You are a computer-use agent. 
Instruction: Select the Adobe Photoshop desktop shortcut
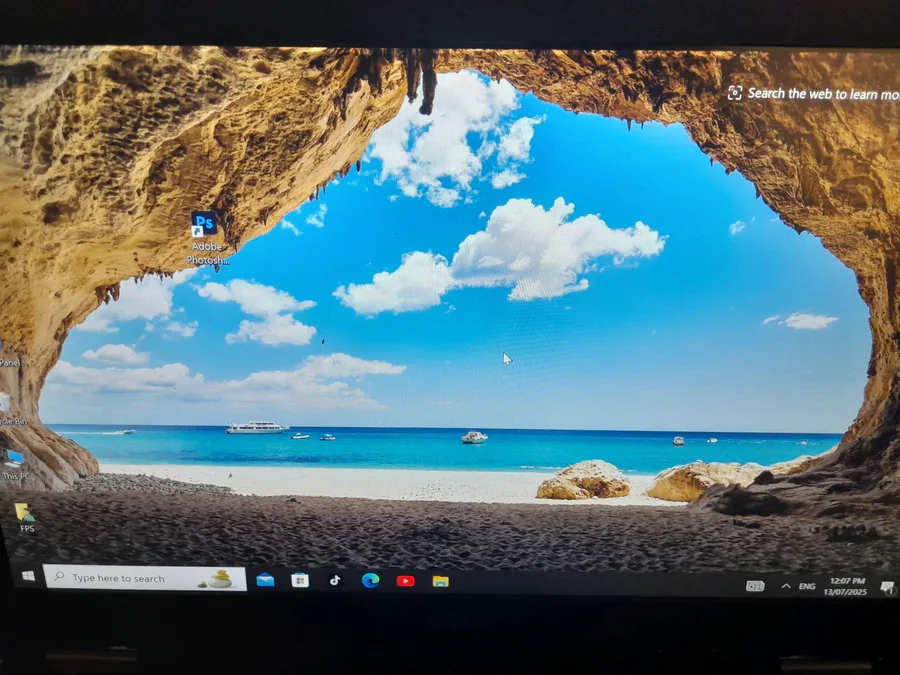pos(206,238)
